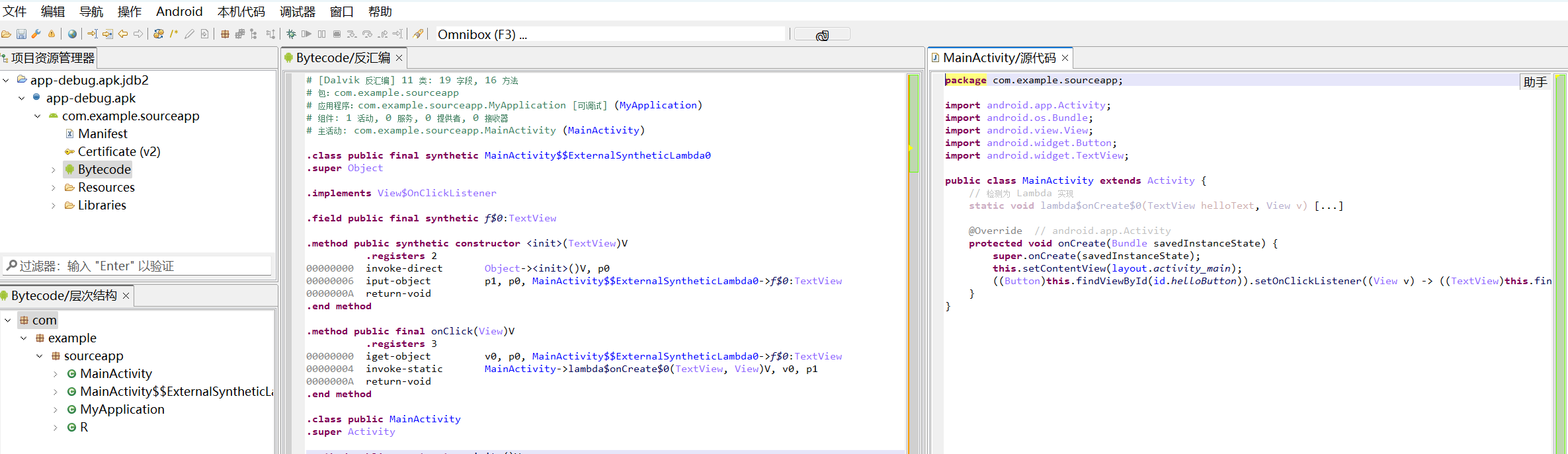Select the Certificate (v2) tree item

coord(112,152)
